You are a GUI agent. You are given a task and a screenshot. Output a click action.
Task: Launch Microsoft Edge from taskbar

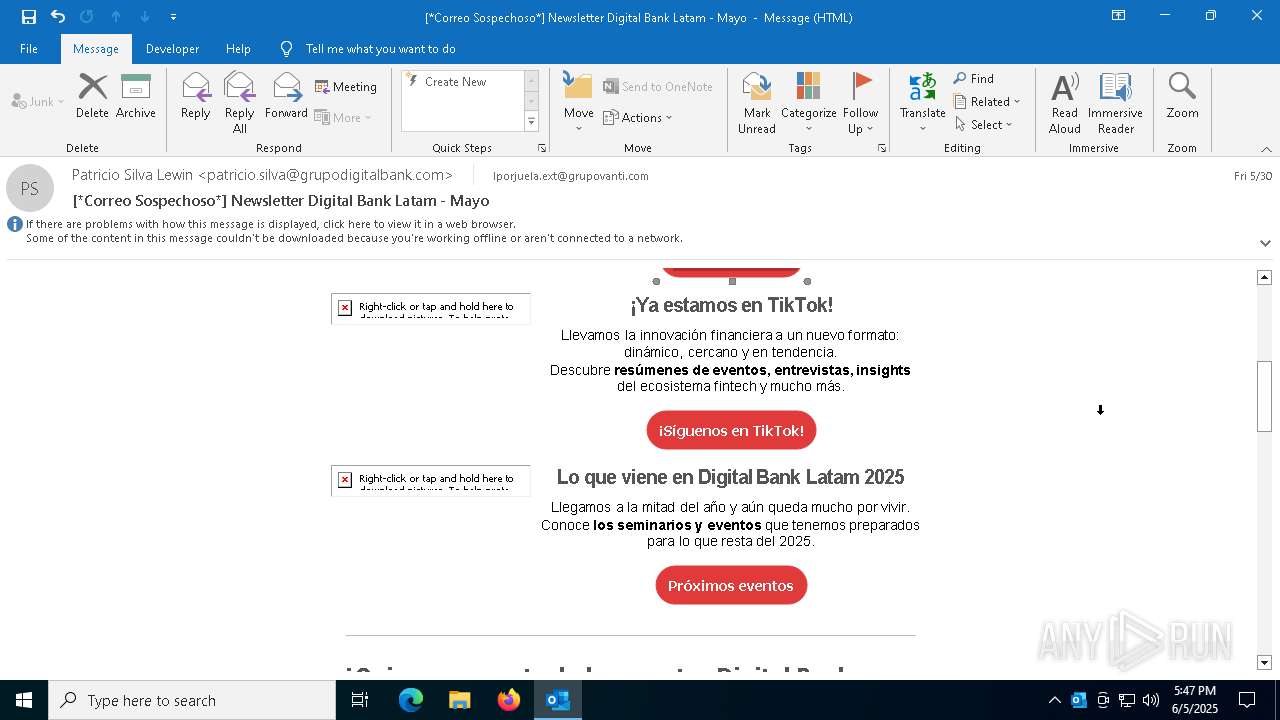pos(411,700)
